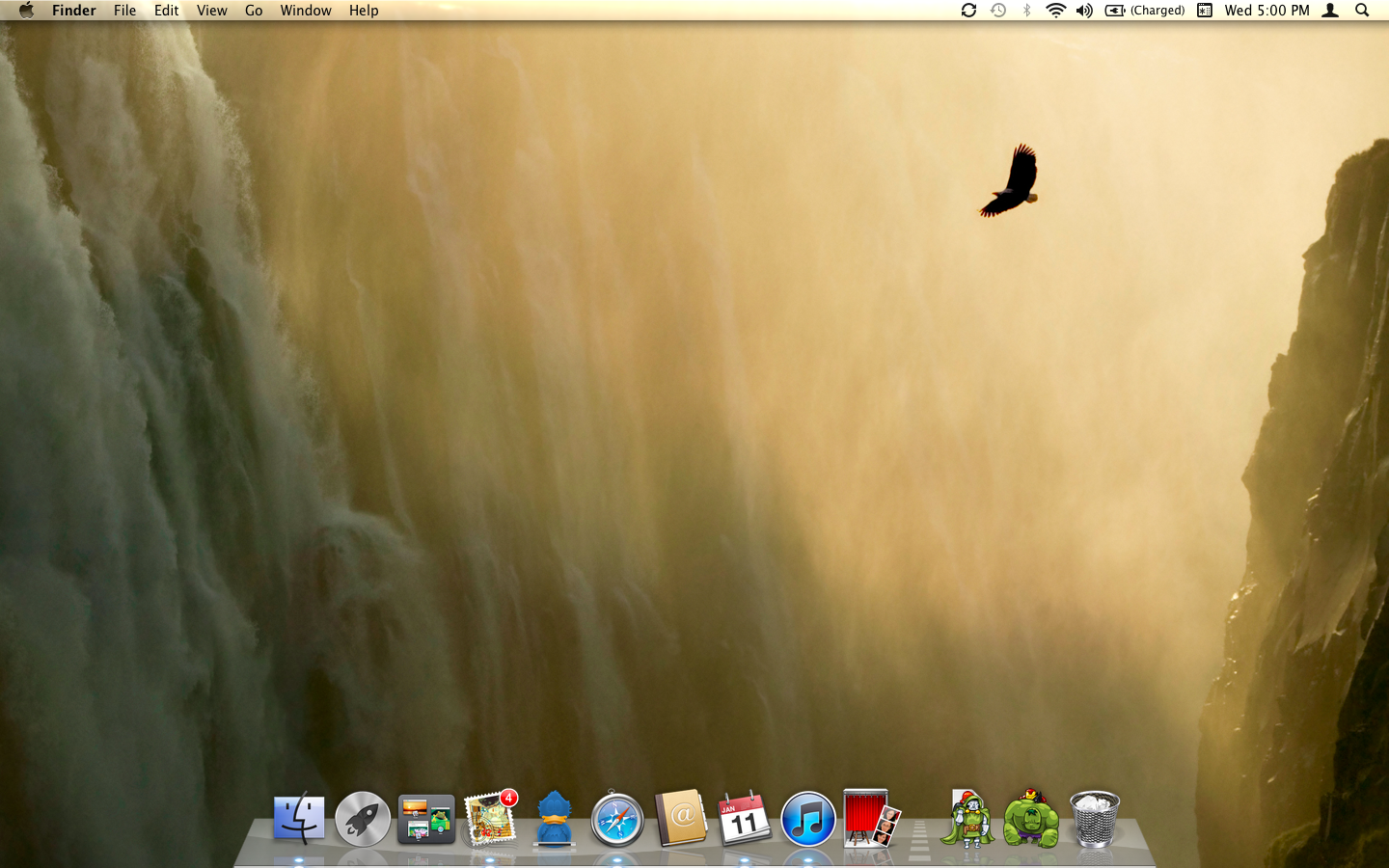Toggle the Bluetooth status menu

point(1026,10)
